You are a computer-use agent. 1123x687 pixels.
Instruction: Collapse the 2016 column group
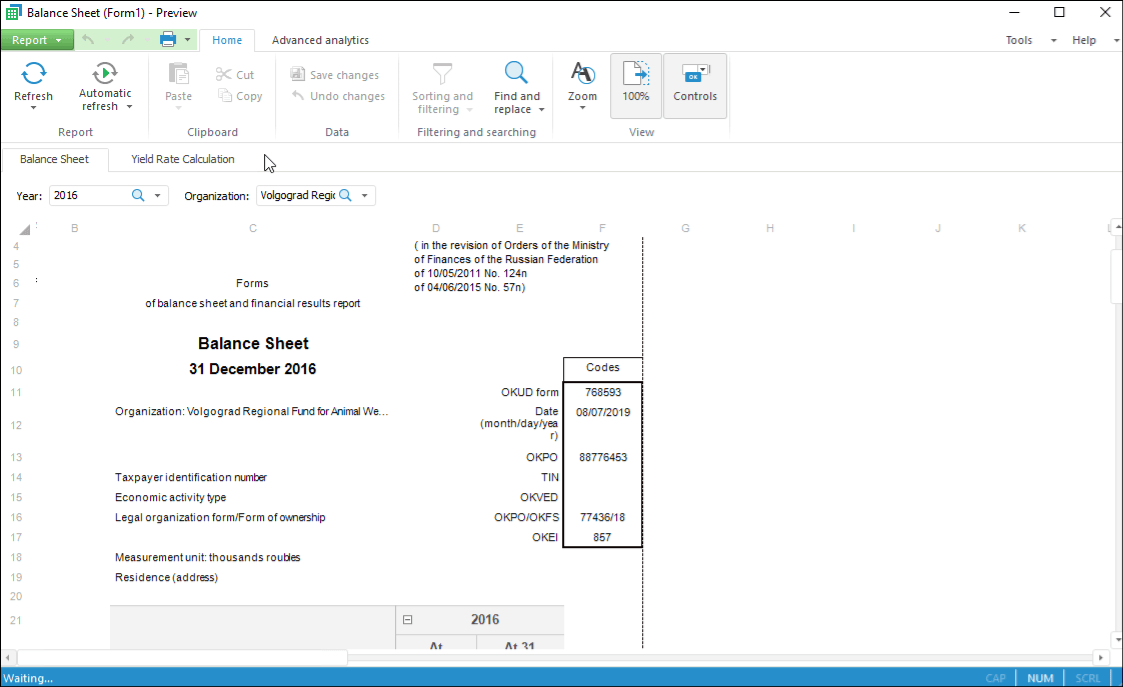tap(407, 620)
